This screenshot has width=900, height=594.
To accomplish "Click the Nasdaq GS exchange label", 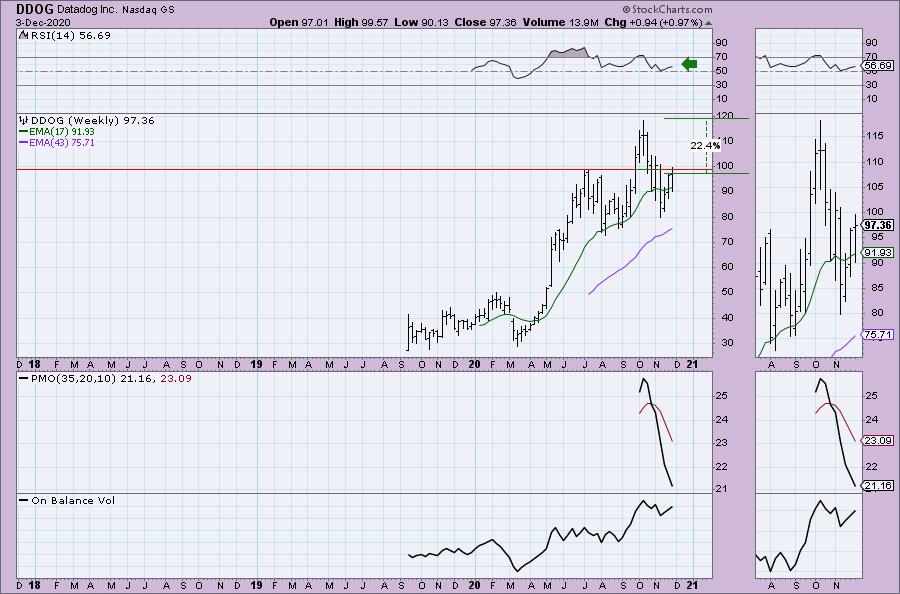I will click(x=149, y=10).
